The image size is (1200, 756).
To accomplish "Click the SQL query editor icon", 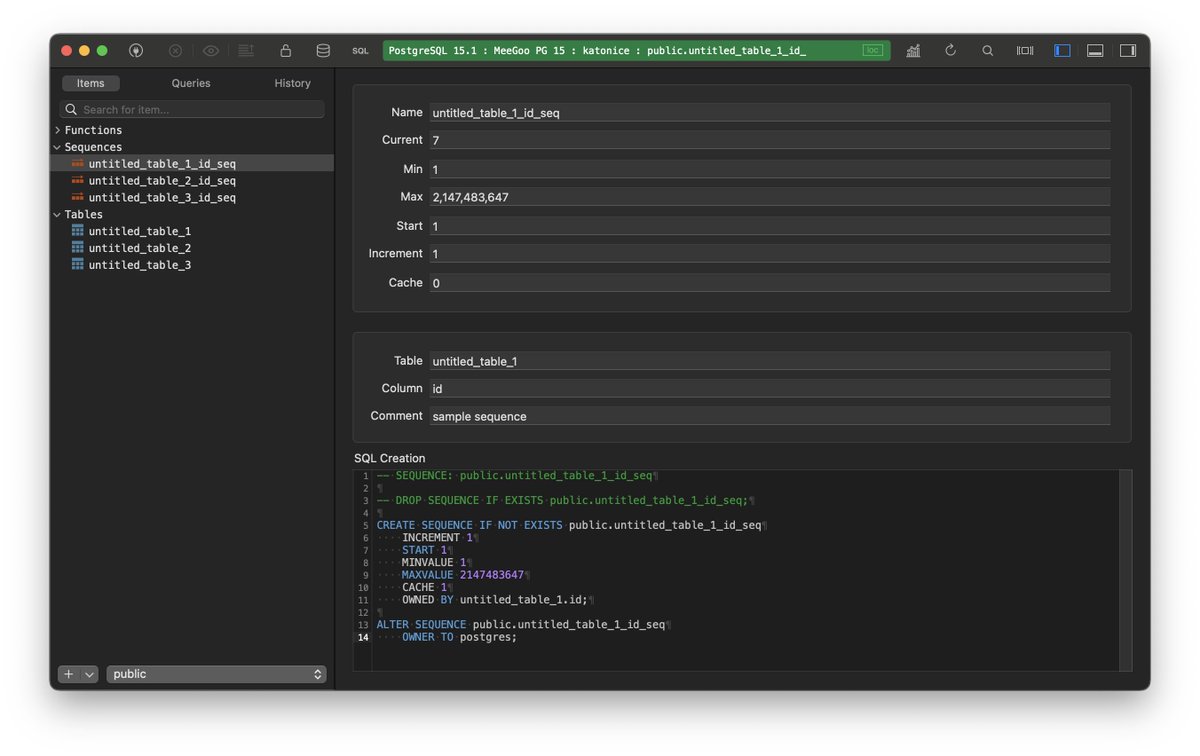I will pyautogui.click(x=360, y=50).
